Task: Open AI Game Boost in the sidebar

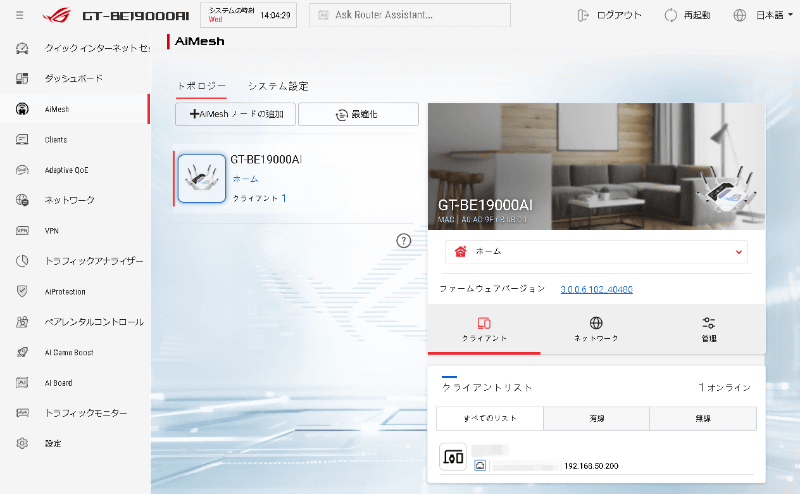Action: click(x=69, y=353)
